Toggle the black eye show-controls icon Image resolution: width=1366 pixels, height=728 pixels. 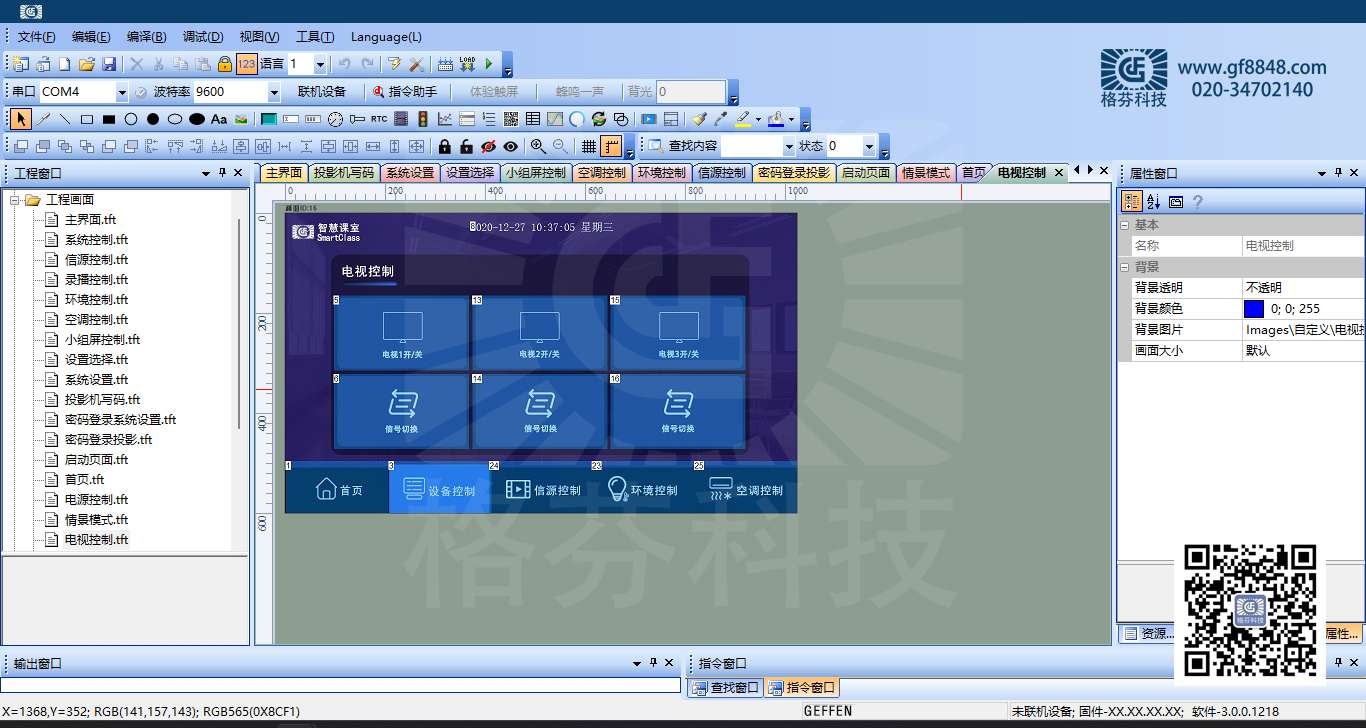510,146
